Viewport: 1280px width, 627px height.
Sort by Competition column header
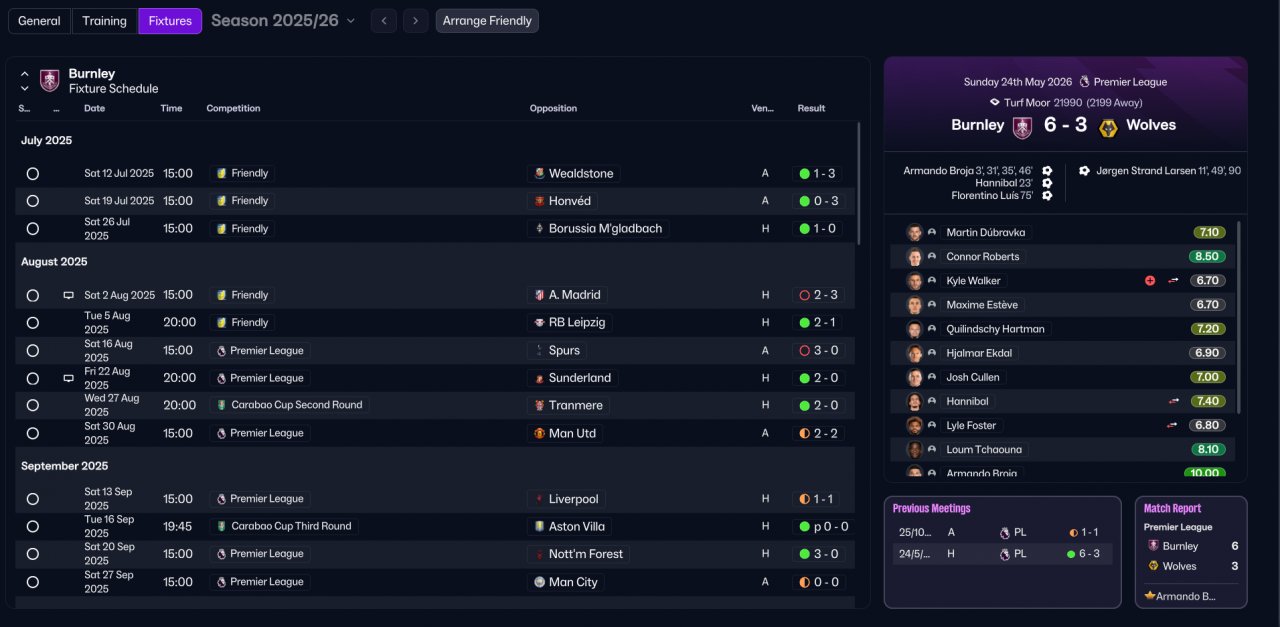pos(233,108)
